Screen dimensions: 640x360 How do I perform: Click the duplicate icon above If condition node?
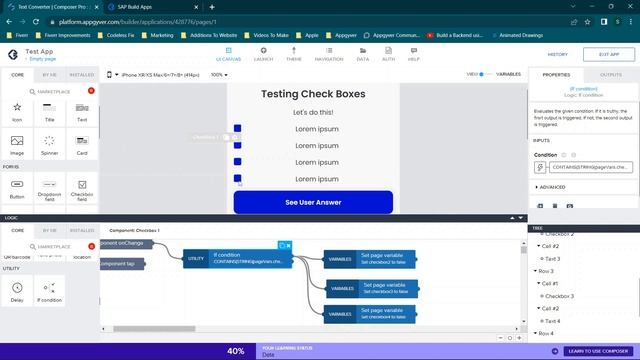pyautogui.click(x=282, y=245)
